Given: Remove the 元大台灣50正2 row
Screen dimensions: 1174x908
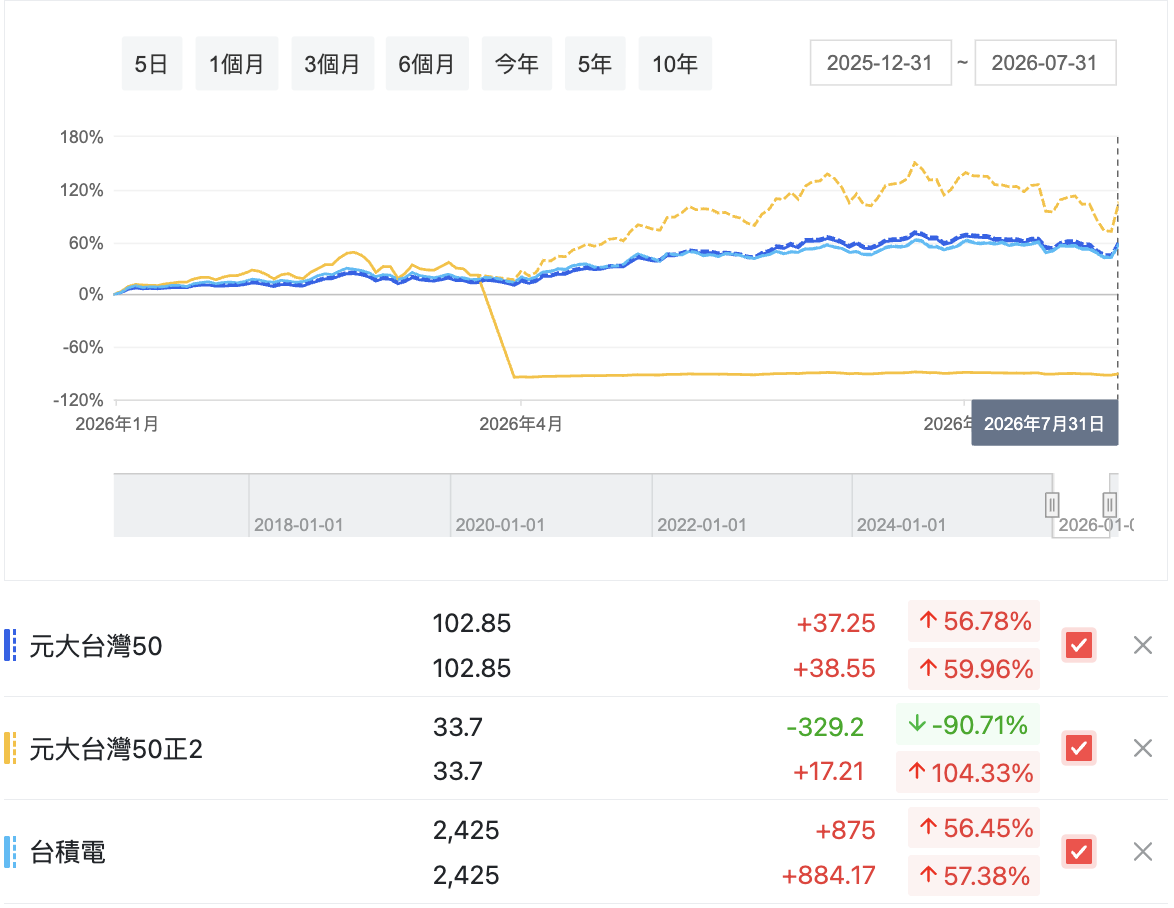Looking at the screenshot, I should (x=1143, y=748).
